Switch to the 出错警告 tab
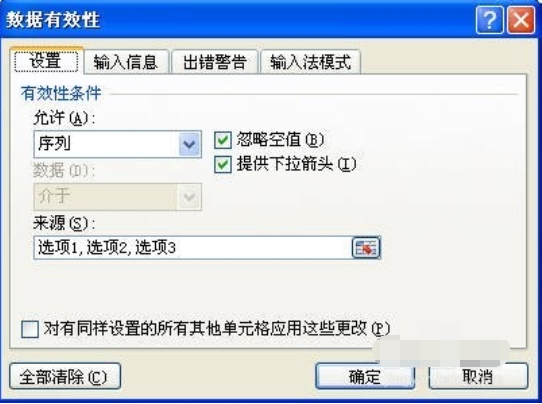 [x=215, y=62]
